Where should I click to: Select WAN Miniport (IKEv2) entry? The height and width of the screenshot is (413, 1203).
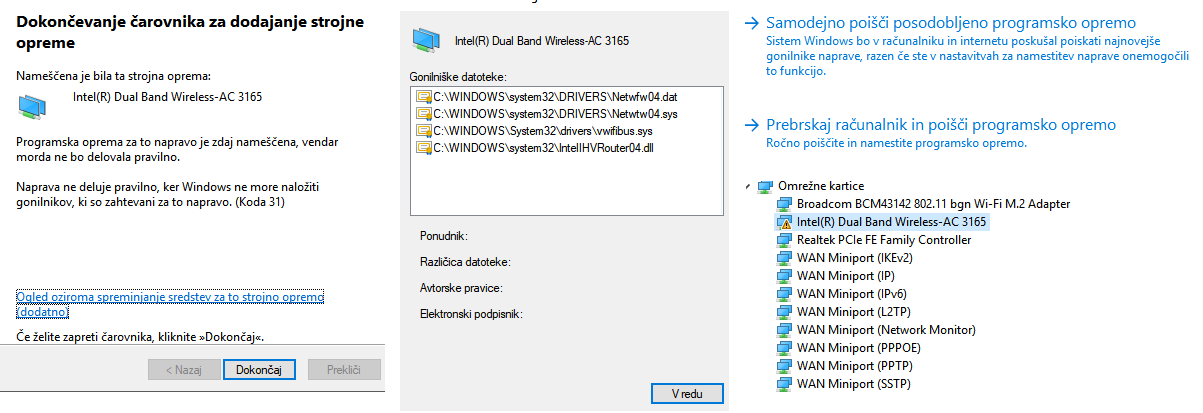pyautogui.click(x=855, y=258)
